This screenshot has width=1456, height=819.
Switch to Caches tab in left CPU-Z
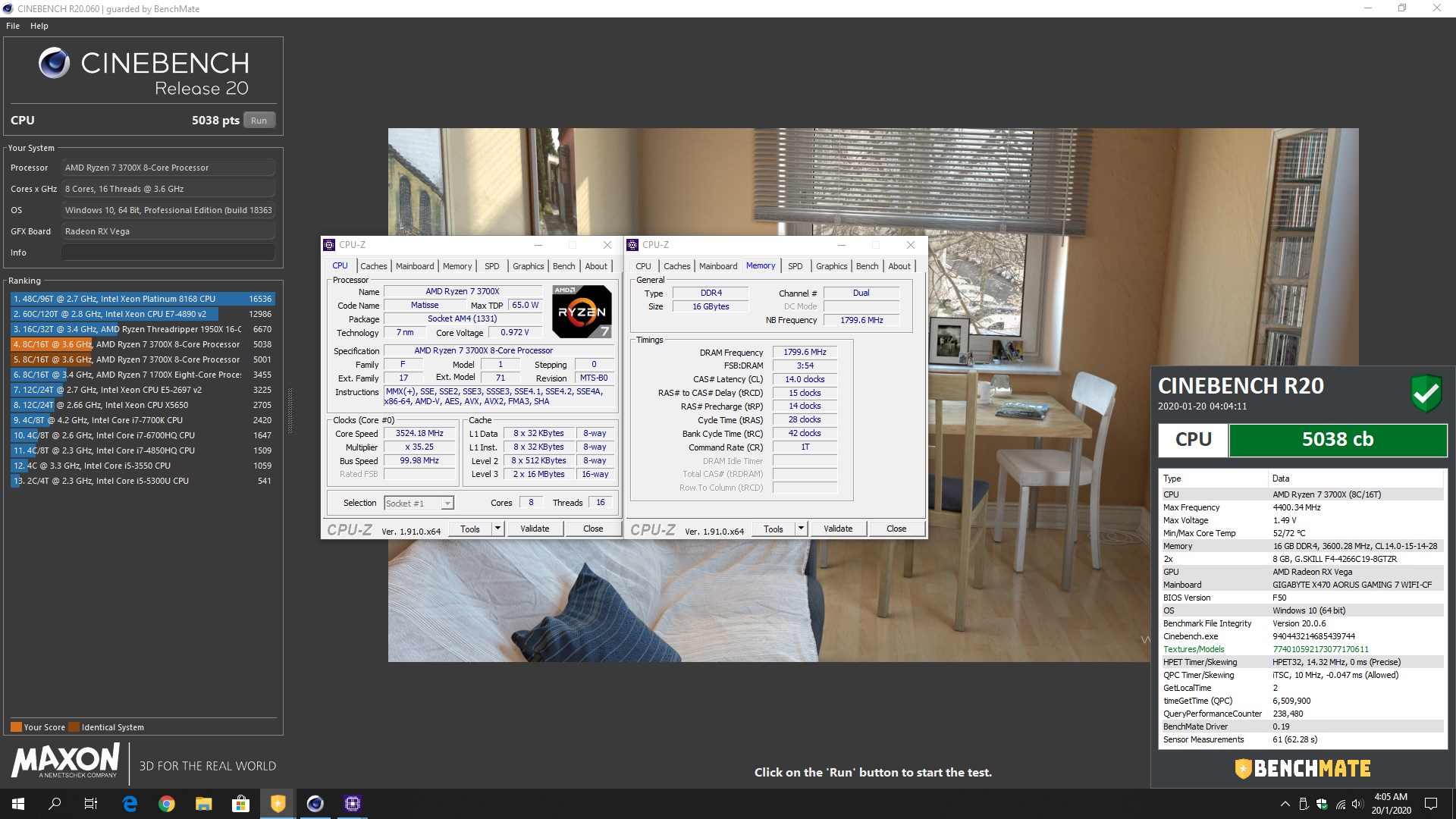pos(373,266)
